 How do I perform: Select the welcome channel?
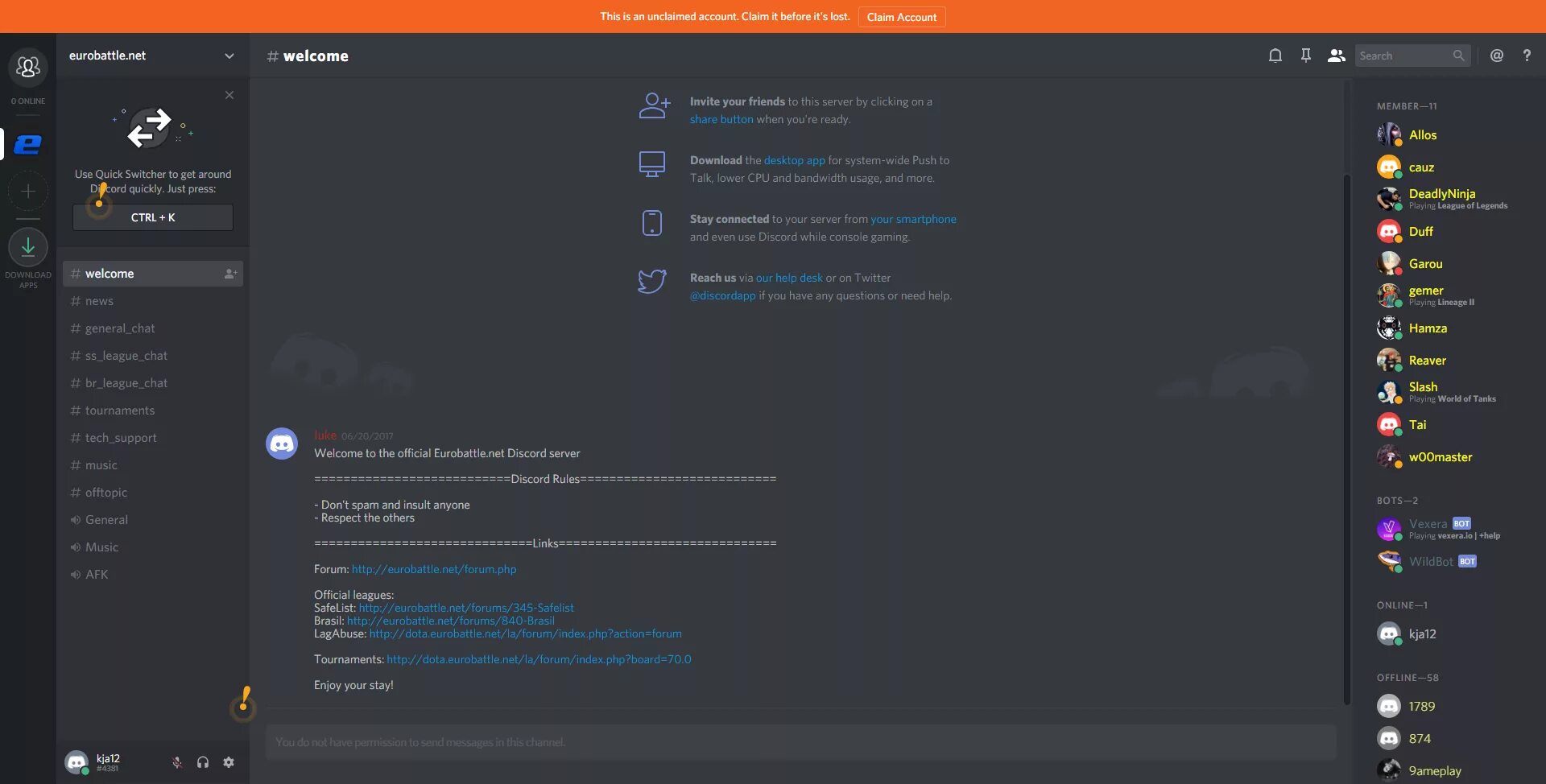pyautogui.click(x=153, y=274)
